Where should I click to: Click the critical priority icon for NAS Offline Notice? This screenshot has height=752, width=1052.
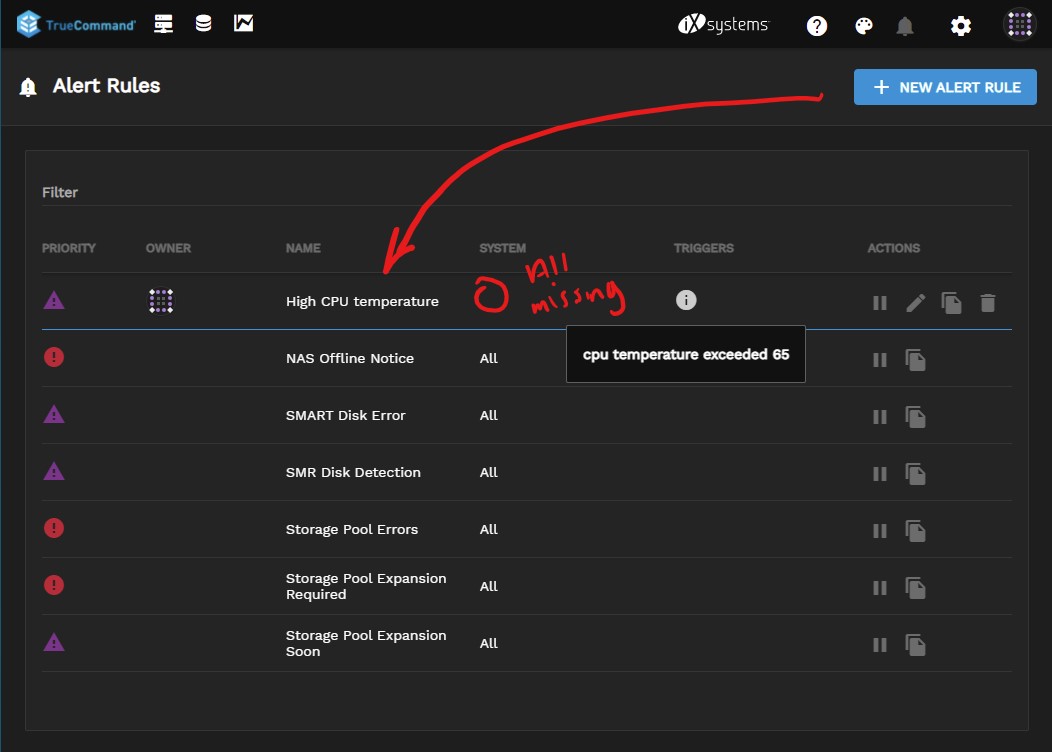[54, 357]
